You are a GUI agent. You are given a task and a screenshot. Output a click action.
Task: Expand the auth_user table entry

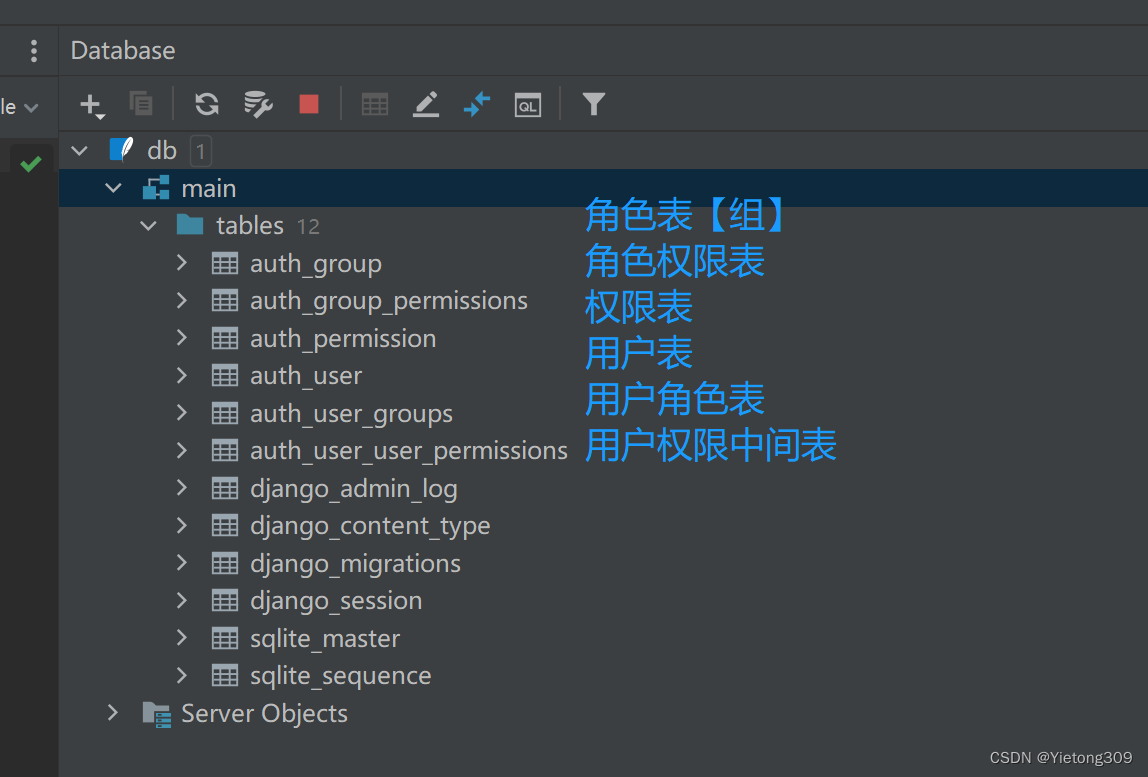click(x=182, y=375)
